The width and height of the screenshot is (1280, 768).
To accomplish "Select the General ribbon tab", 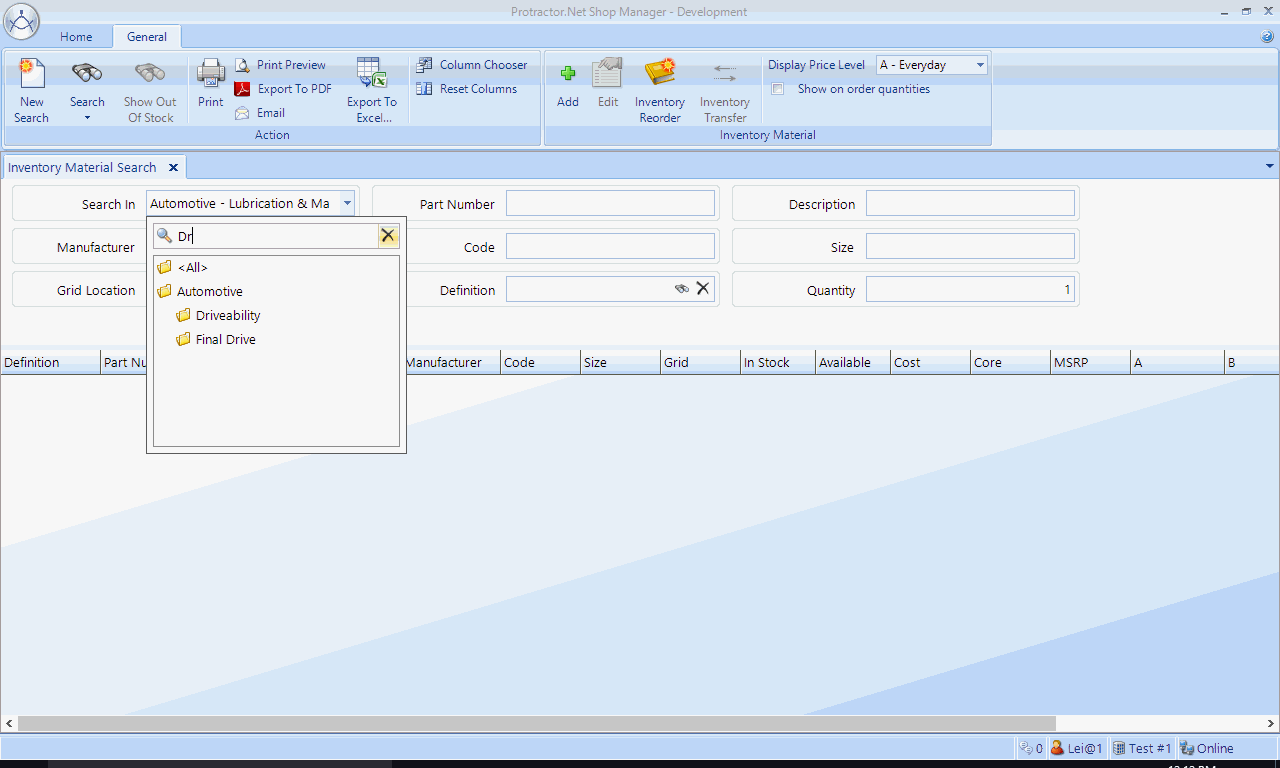I will click(147, 37).
